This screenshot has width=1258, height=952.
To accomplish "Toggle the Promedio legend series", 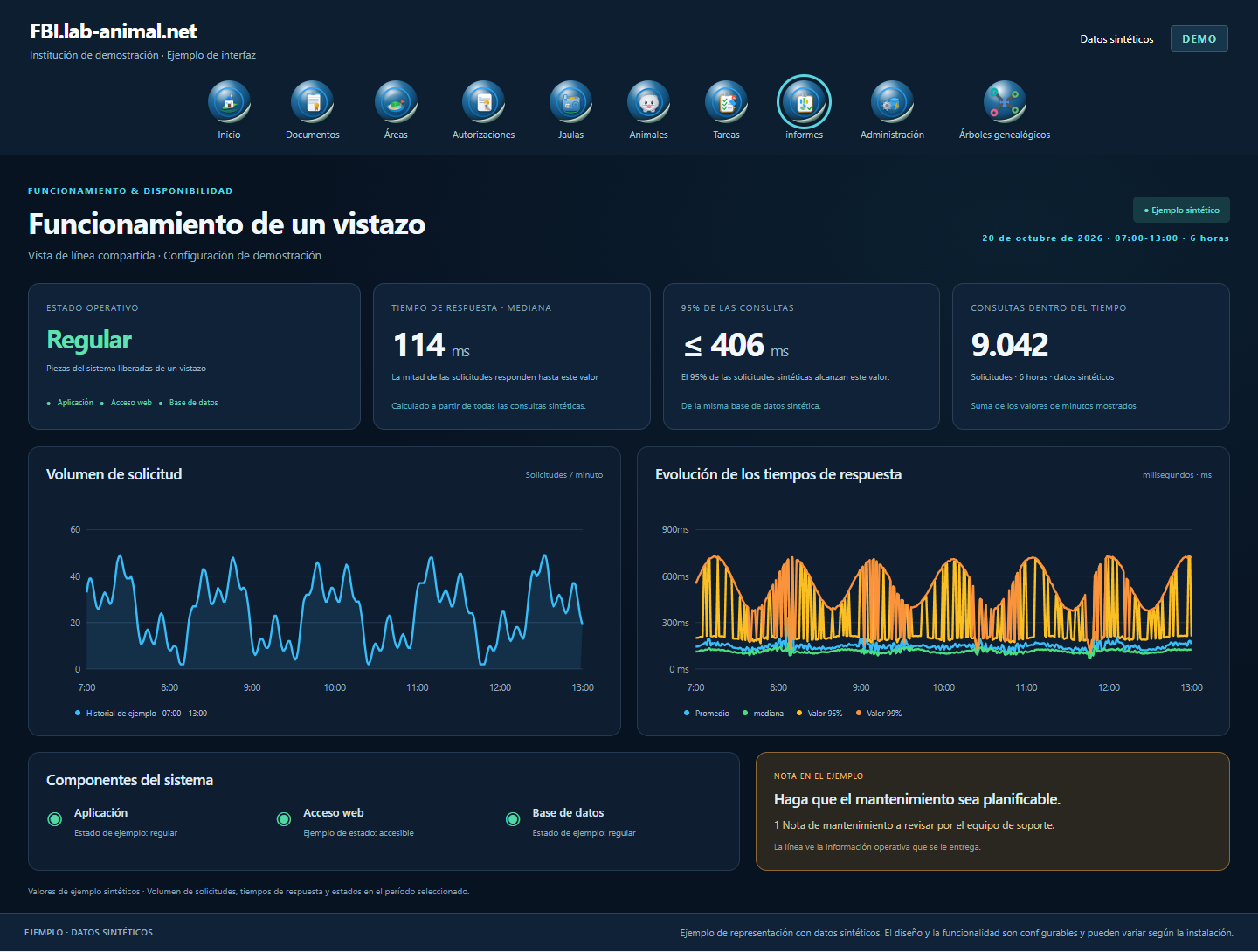I will [x=707, y=714].
